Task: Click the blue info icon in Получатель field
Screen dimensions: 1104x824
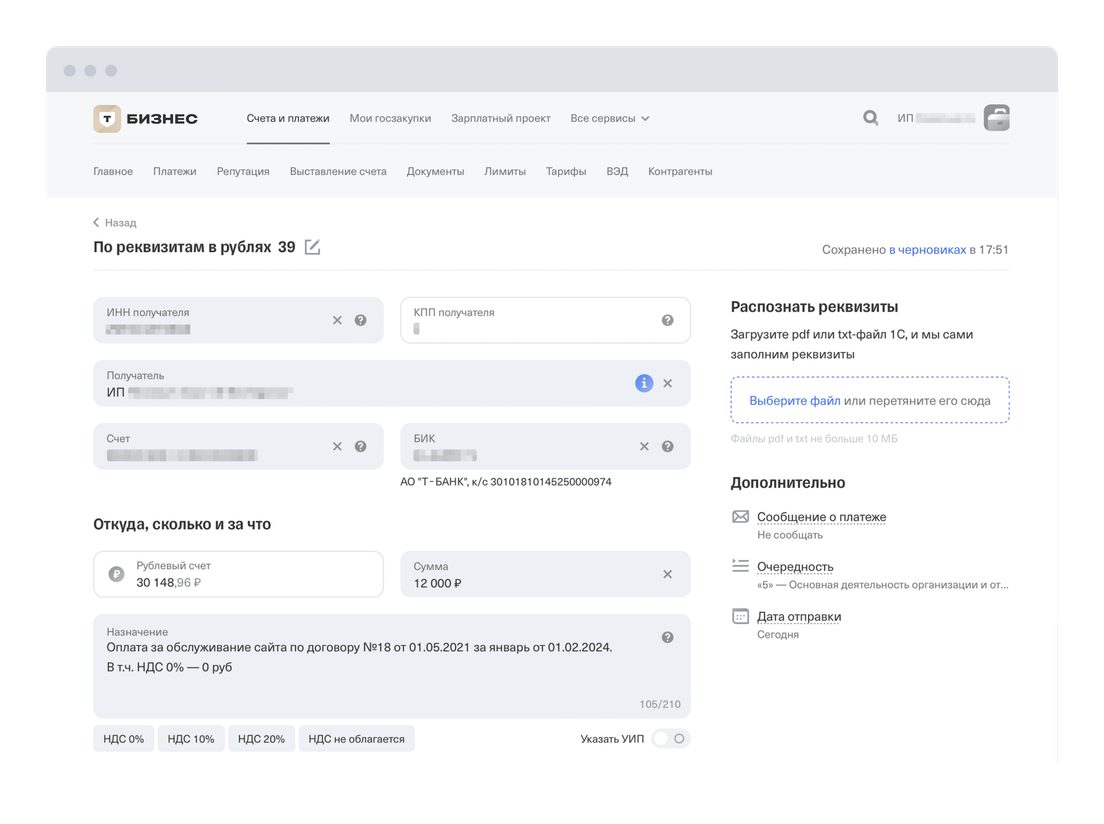Action: pos(644,383)
